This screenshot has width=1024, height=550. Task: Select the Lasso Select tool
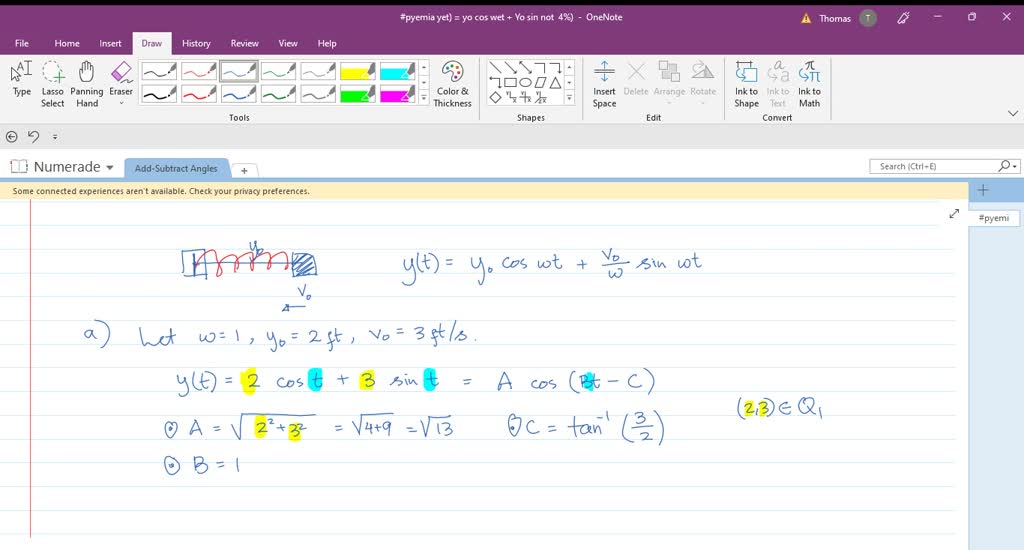(x=53, y=83)
